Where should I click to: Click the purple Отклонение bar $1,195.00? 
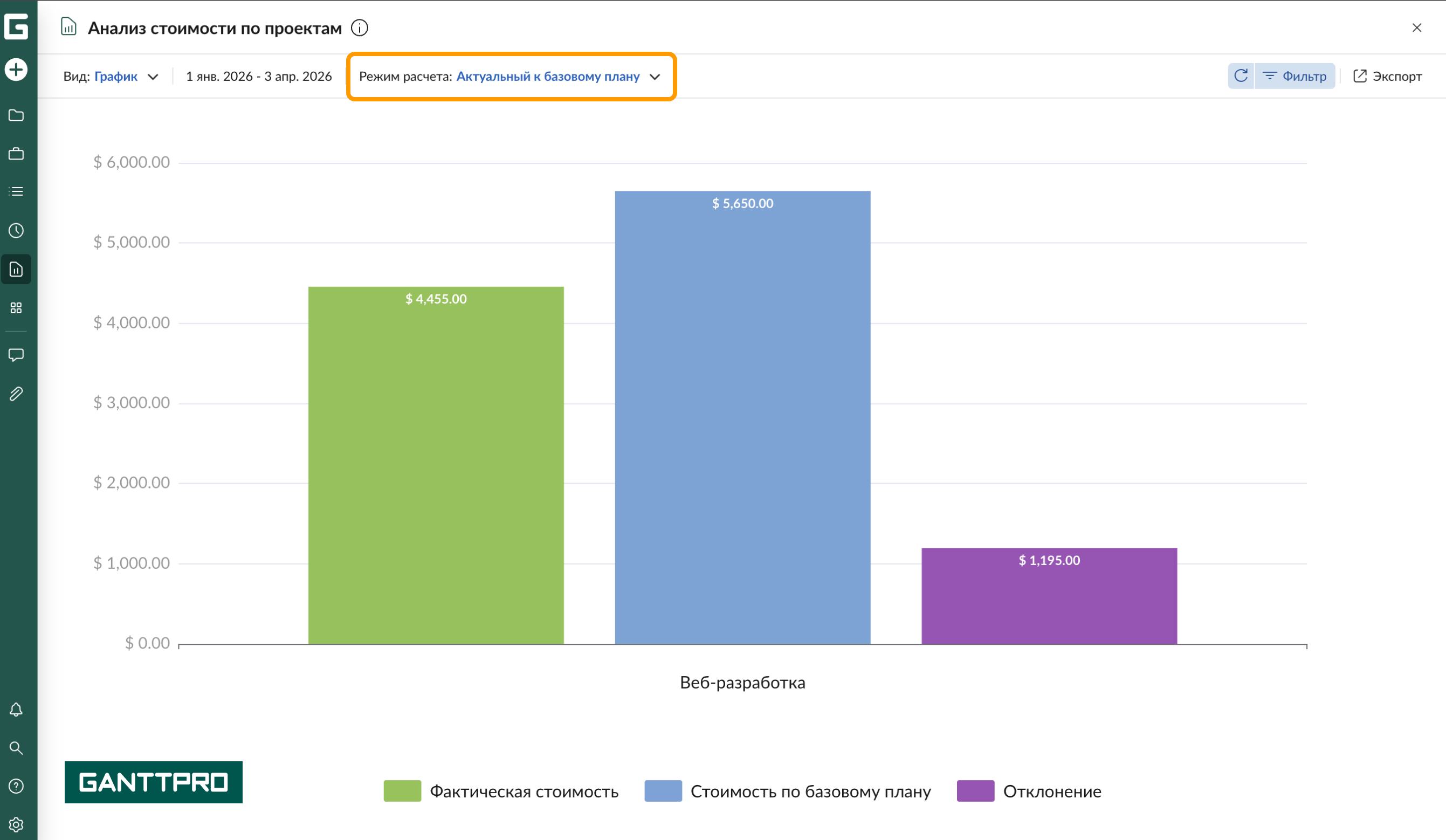click(1049, 597)
